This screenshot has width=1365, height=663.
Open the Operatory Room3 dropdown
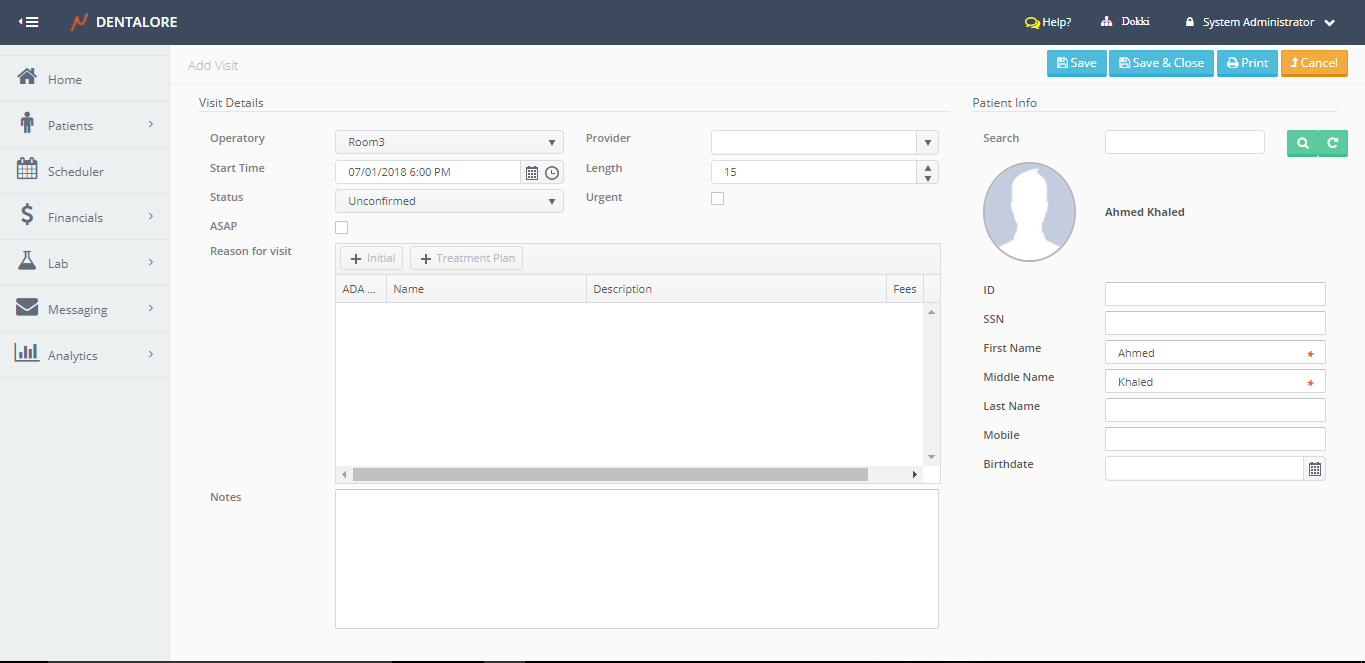[449, 142]
